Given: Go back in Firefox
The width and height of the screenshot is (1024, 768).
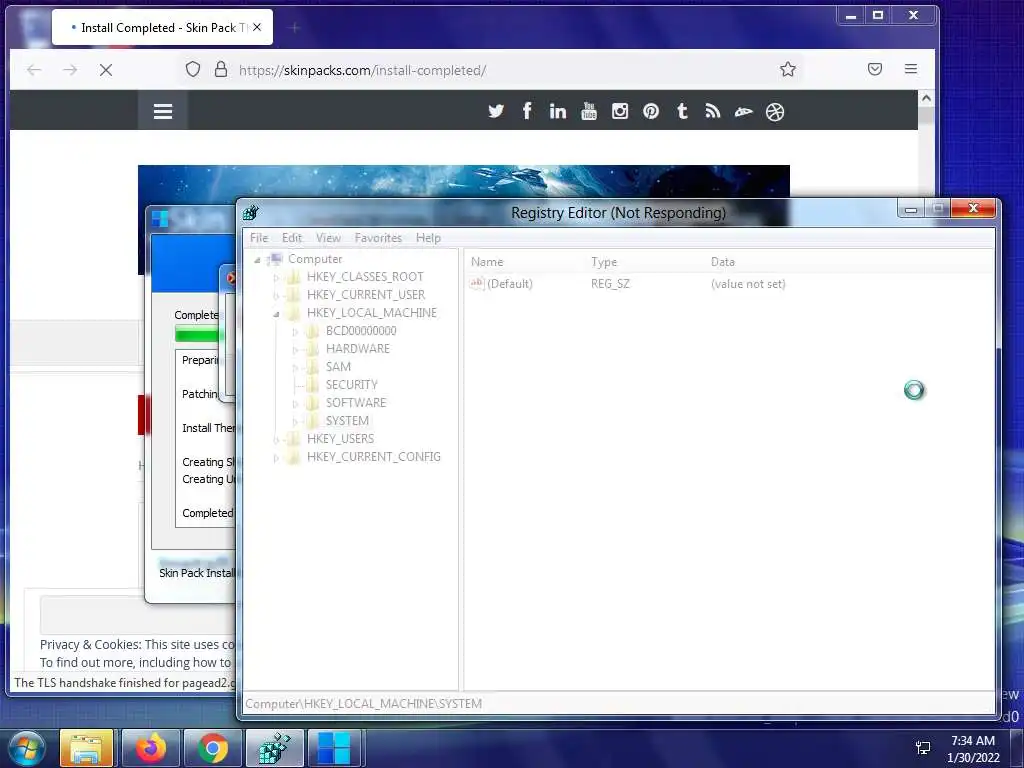Looking at the screenshot, I should (34, 70).
